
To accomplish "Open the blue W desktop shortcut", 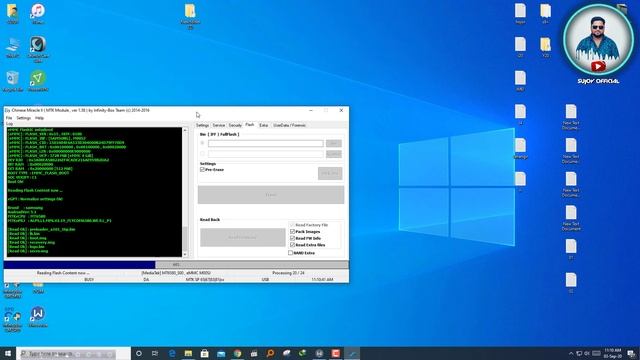I will [x=38, y=317].
